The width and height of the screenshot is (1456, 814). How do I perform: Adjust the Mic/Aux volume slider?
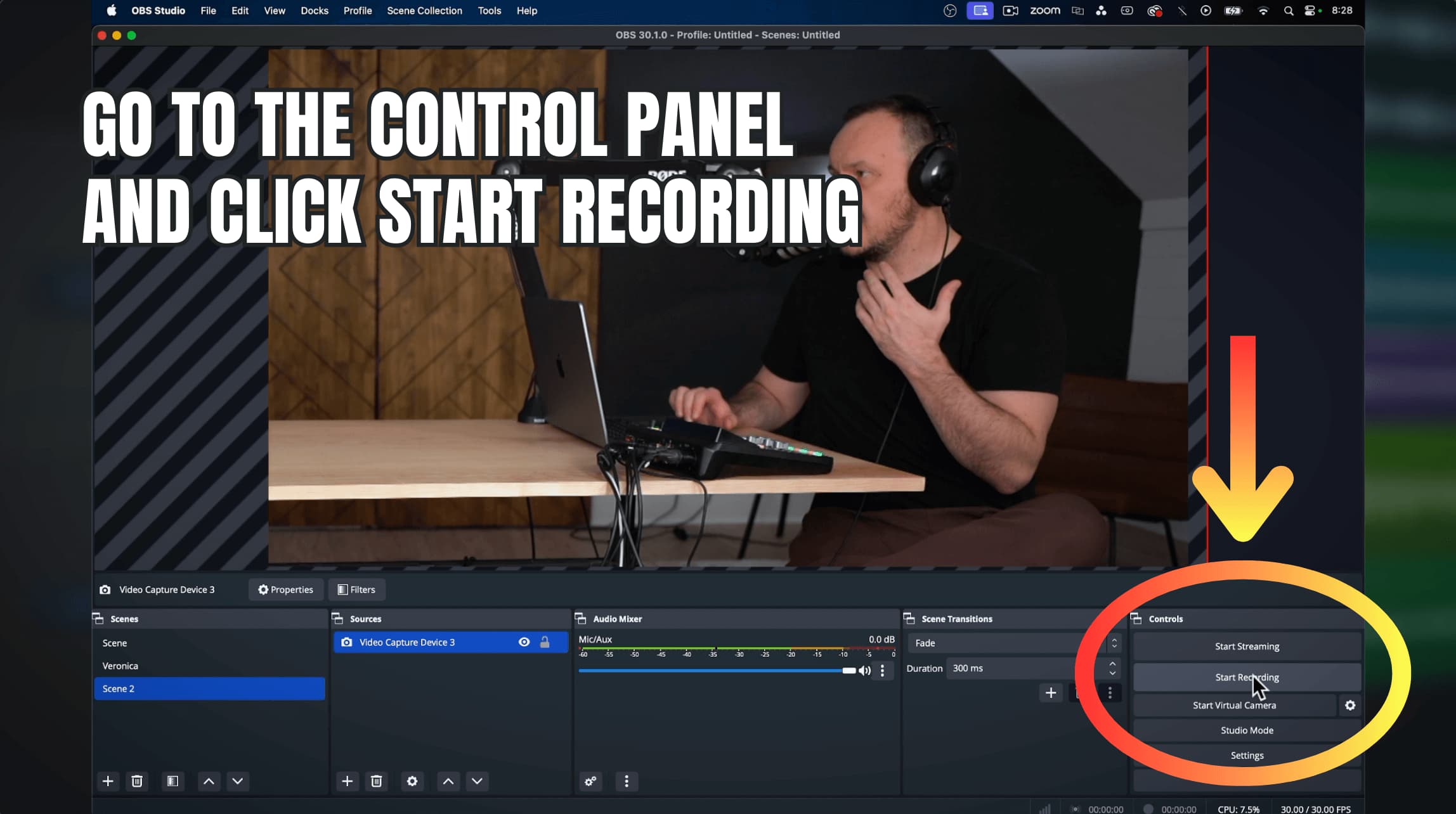[x=717, y=671]
